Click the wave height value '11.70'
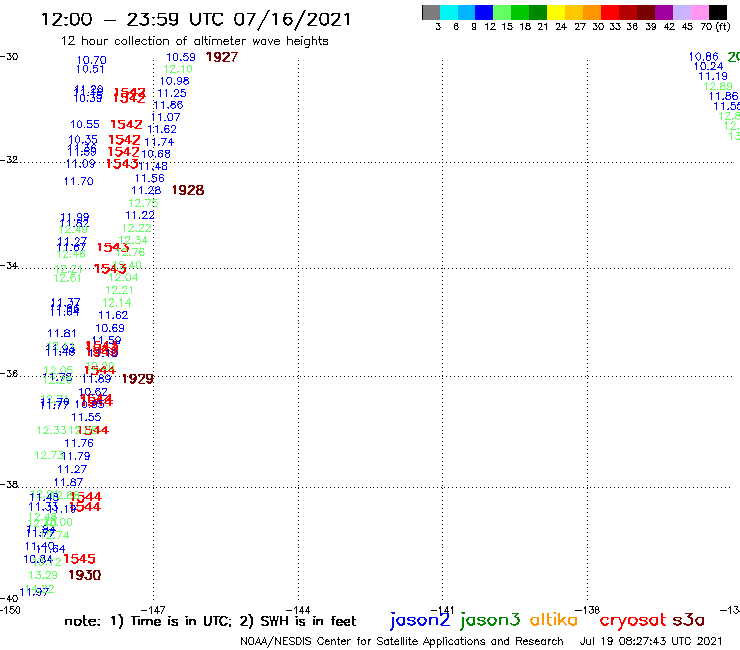The width and height of the screenshot is (740, 650). tap(78, 181)
